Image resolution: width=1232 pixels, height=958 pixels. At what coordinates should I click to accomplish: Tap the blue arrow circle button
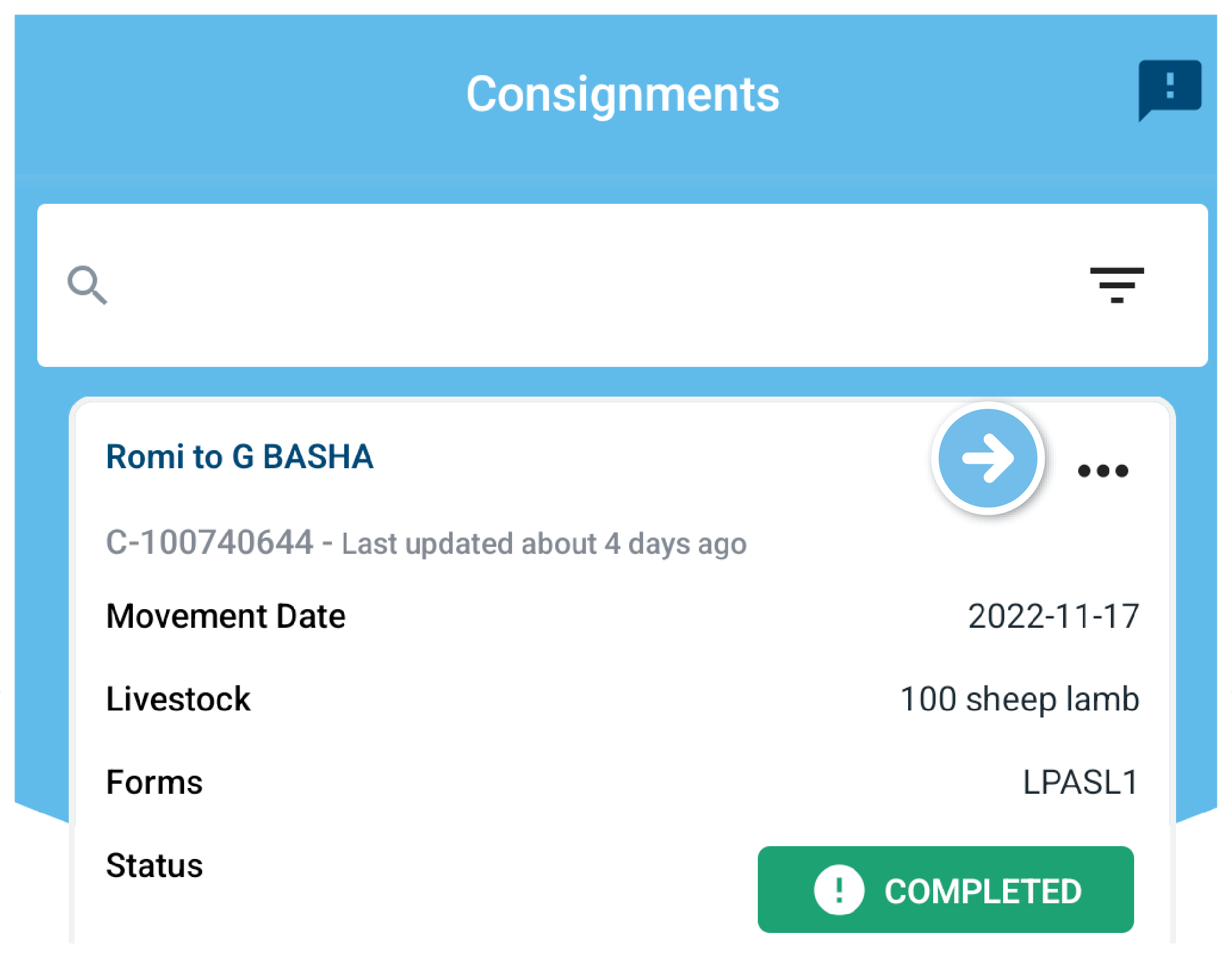click(988, 458)
